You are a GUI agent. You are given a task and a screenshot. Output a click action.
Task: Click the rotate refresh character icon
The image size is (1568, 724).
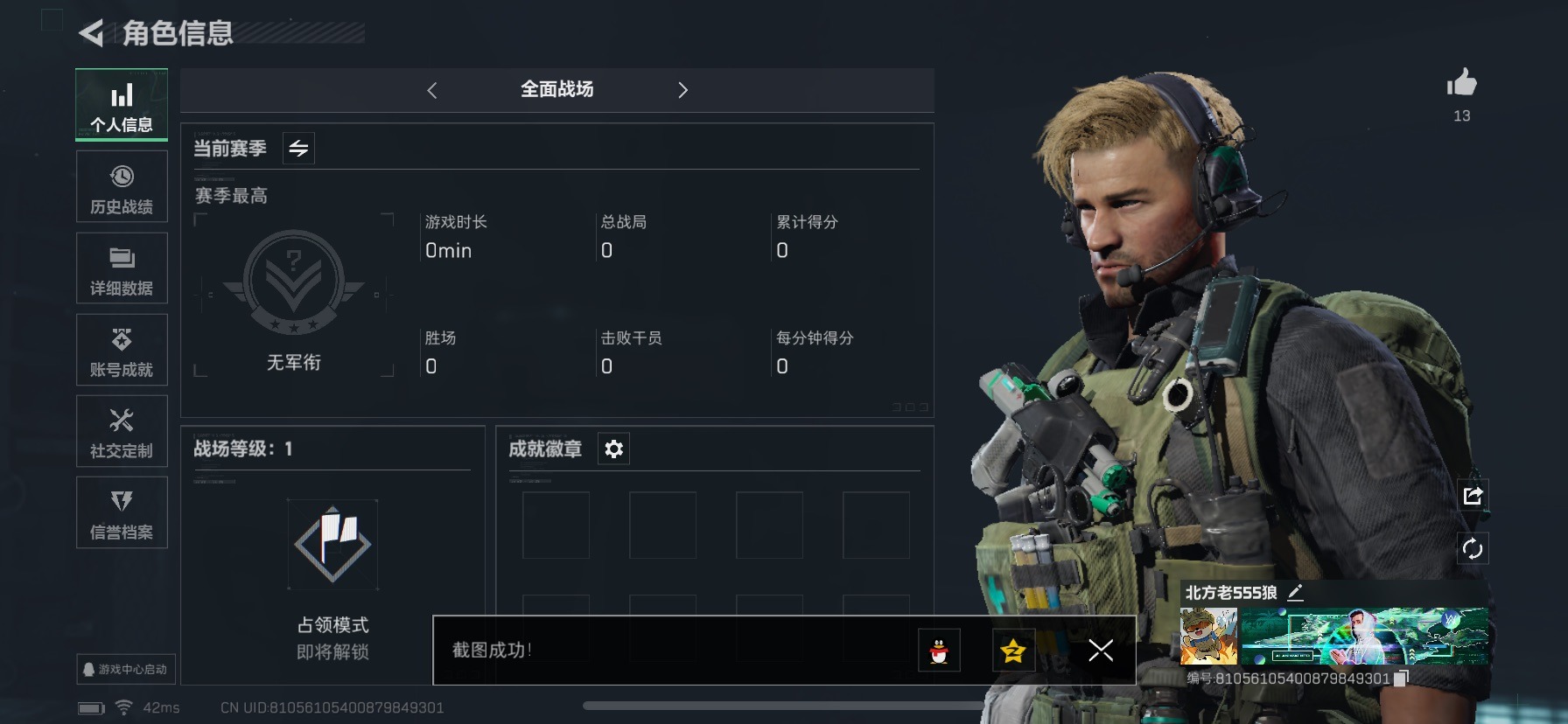click(1473, 548)
